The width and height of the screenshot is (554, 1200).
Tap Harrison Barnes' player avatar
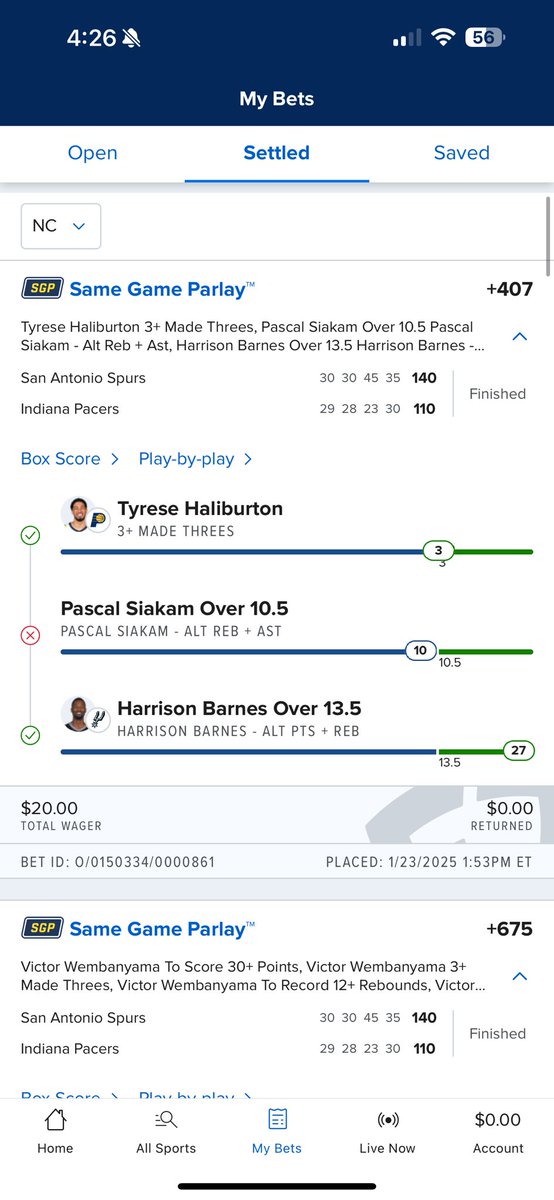[79, 714]
